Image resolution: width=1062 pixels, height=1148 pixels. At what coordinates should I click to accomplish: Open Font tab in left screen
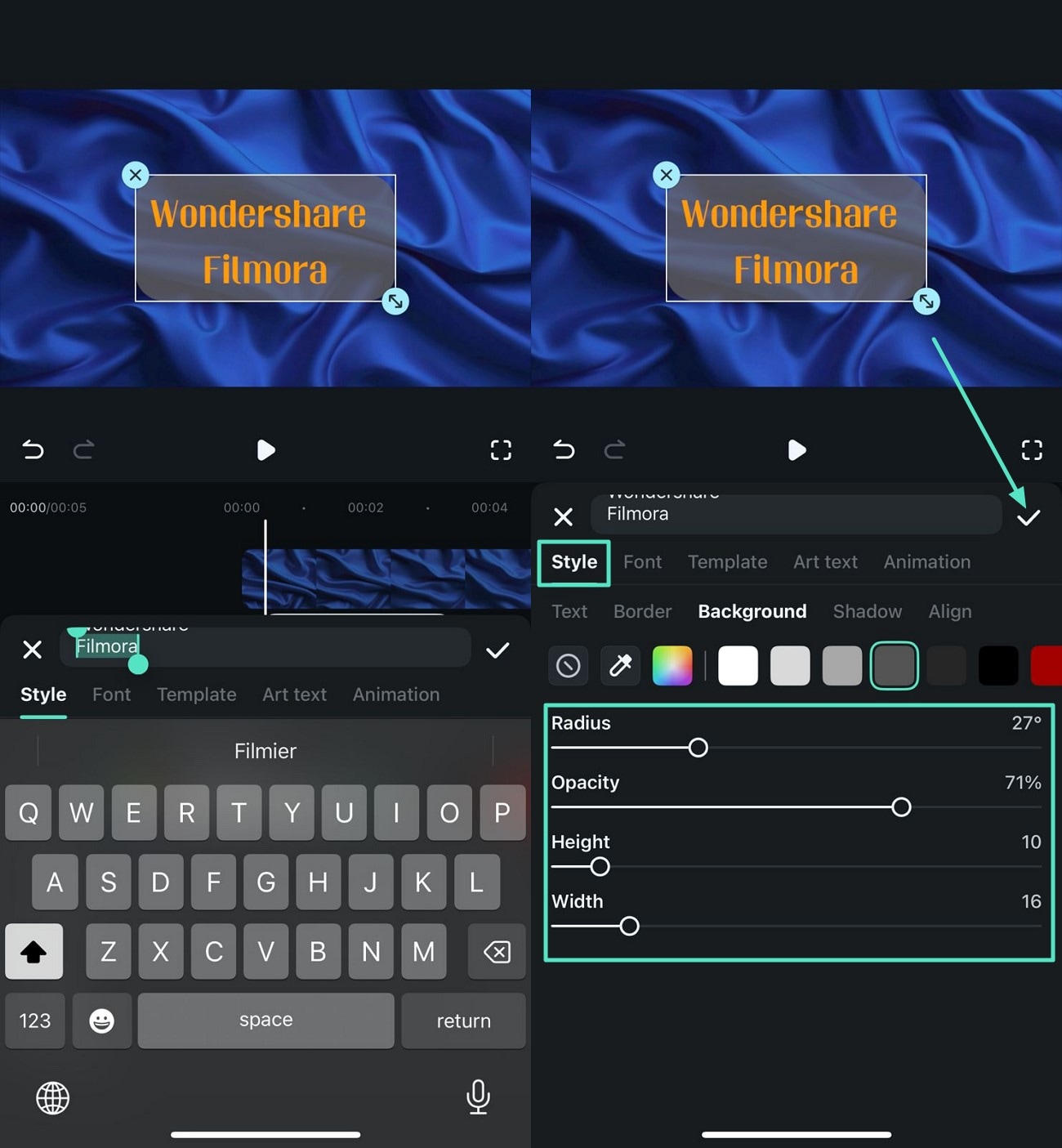(x=111, y=695)
